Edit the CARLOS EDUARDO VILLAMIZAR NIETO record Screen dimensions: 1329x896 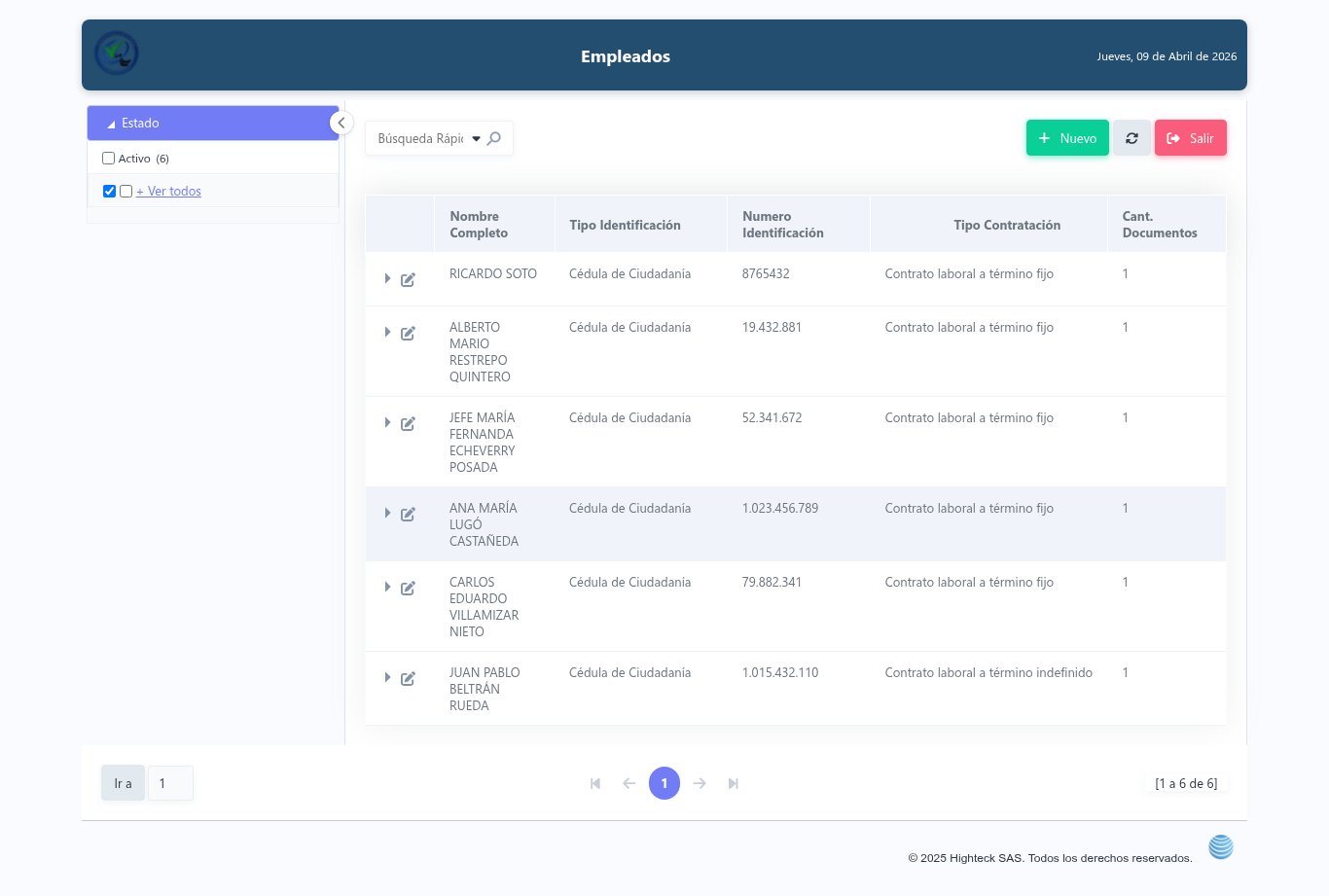(408, 589)
